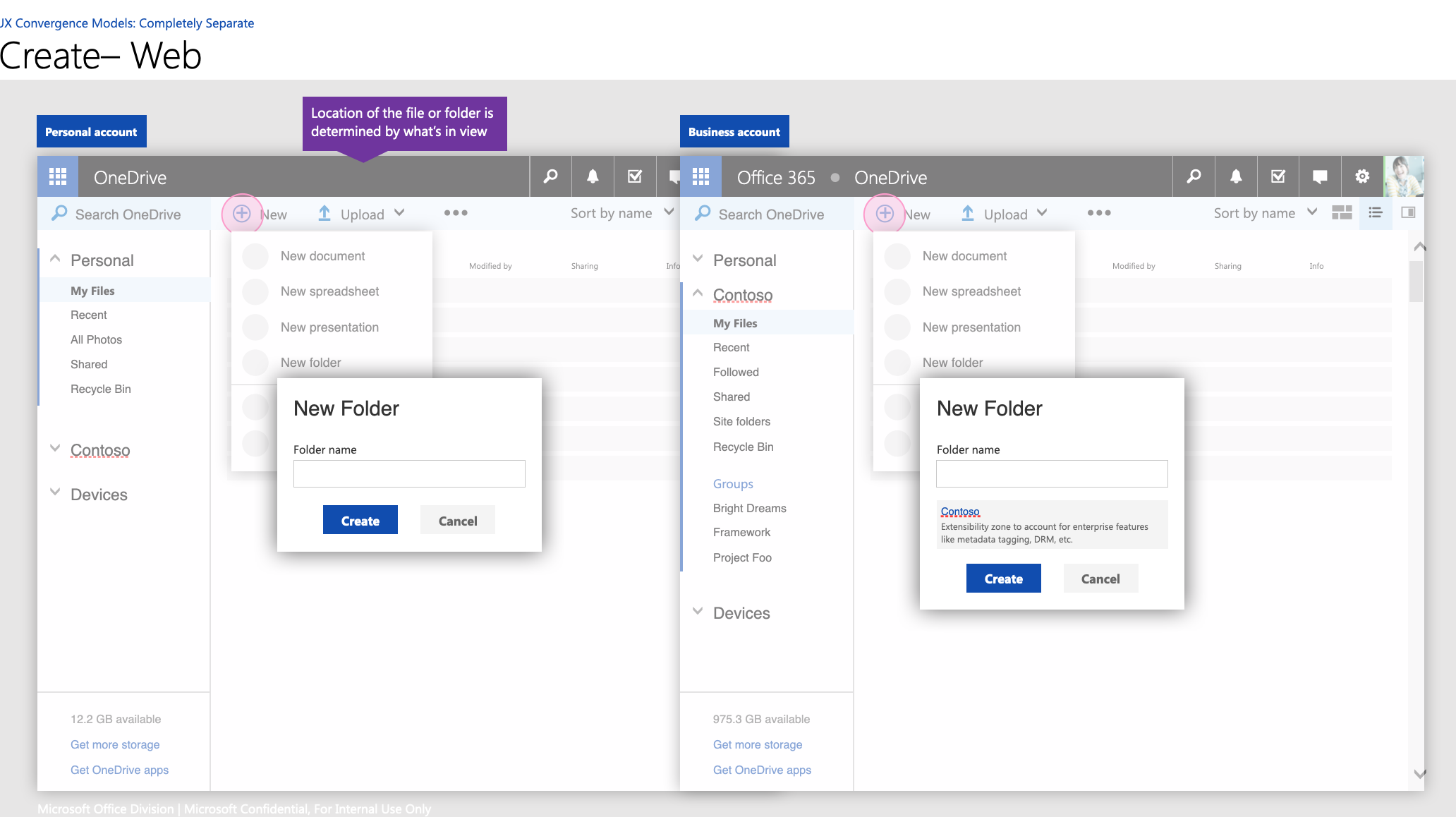Open Site folders in business account sidebar
Screen dimensions: 1456x817
point(741,421)
